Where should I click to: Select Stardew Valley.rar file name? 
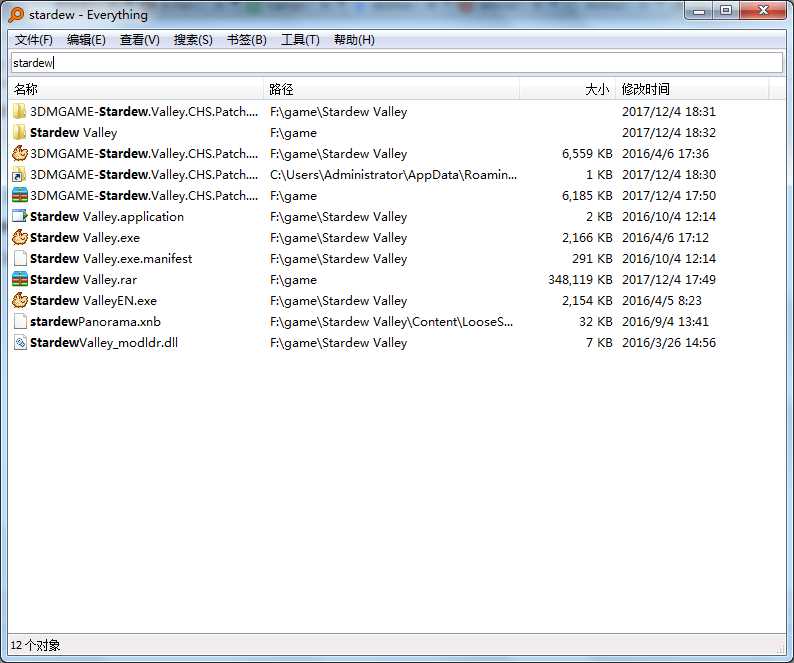click(x=83, y=280)
